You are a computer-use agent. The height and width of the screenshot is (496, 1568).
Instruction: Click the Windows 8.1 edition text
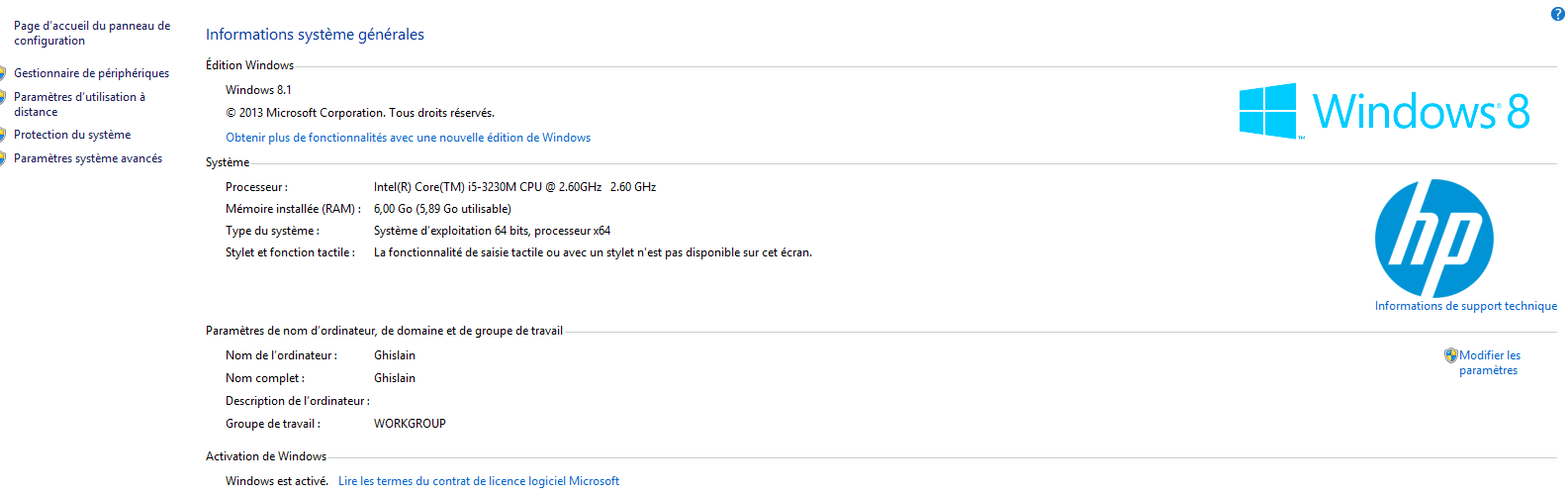coord(258,90)
